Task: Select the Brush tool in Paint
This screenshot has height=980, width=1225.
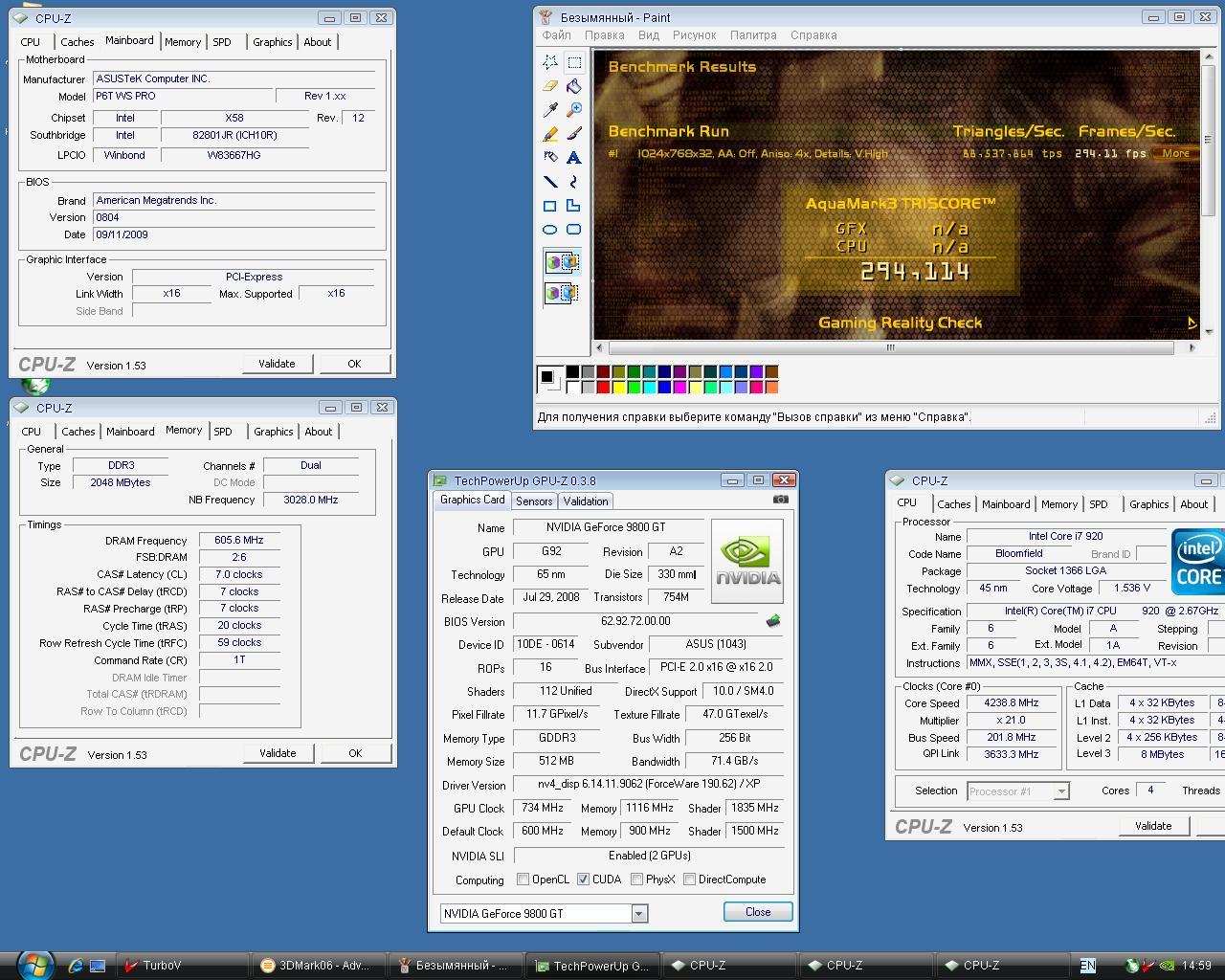Action: coord(574,134)
